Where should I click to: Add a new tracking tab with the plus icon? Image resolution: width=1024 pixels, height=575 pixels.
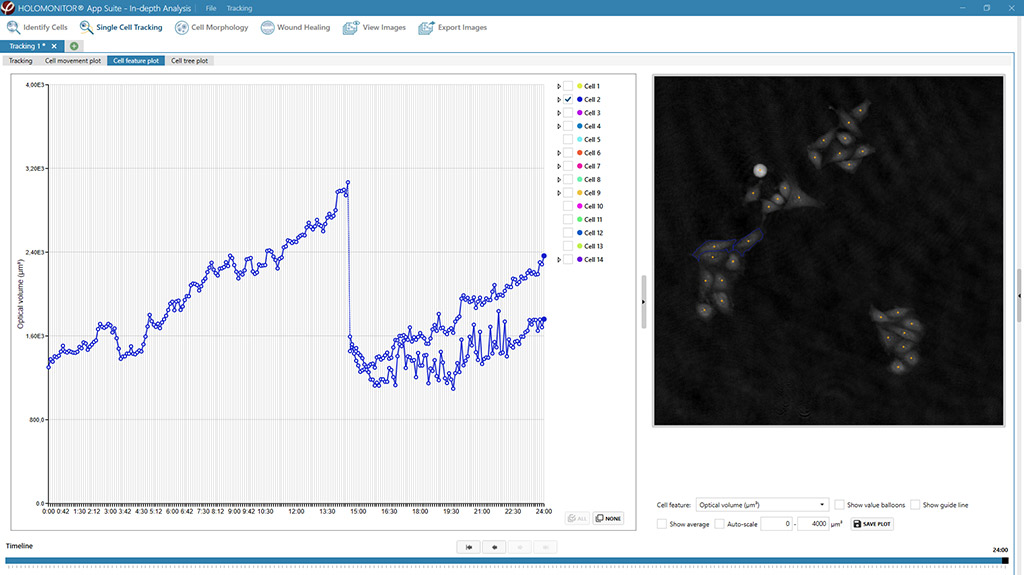click(x=74, y=46)
